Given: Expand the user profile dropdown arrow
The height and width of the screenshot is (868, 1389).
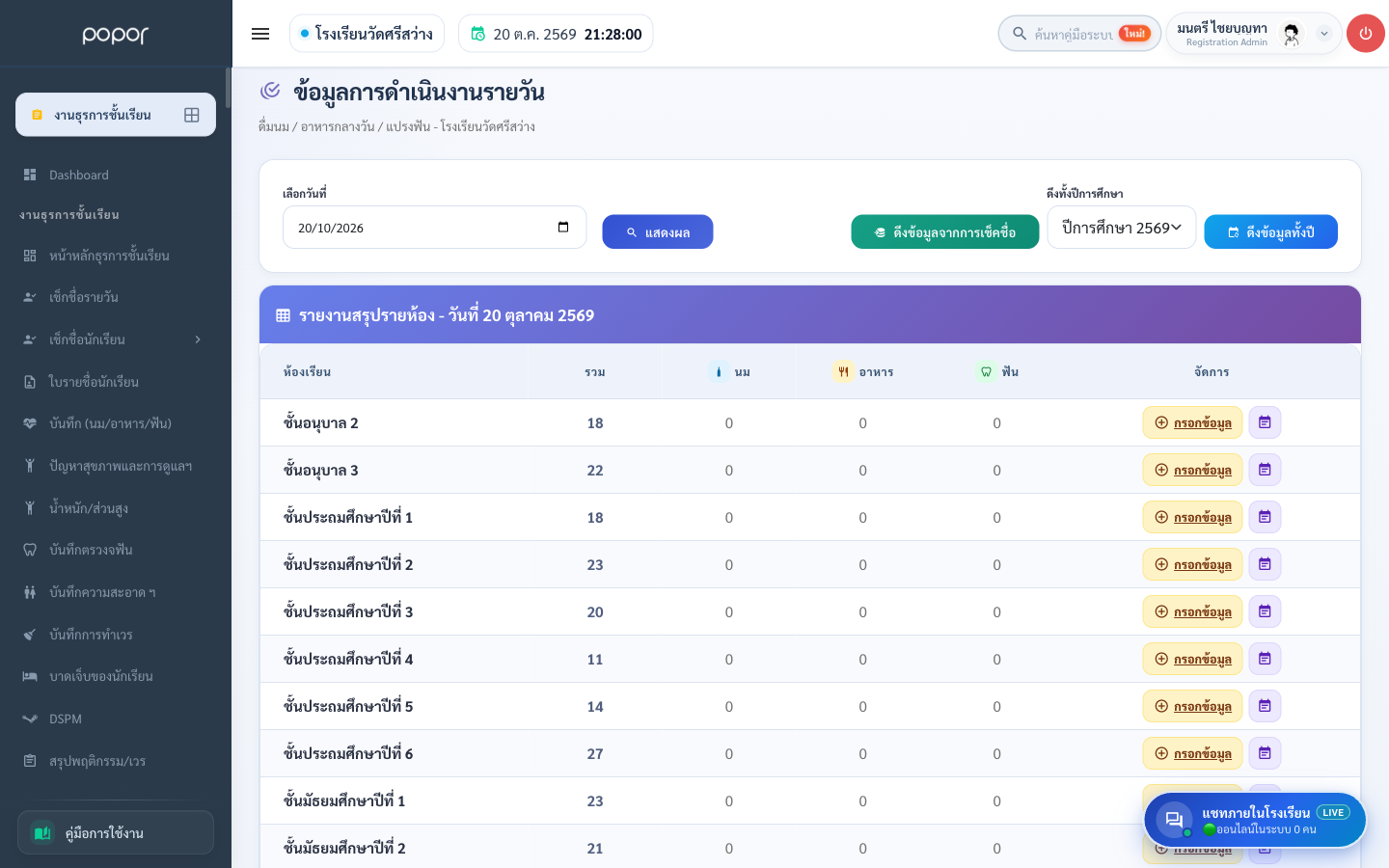Looking at the screenshot, I should 1324,34.
